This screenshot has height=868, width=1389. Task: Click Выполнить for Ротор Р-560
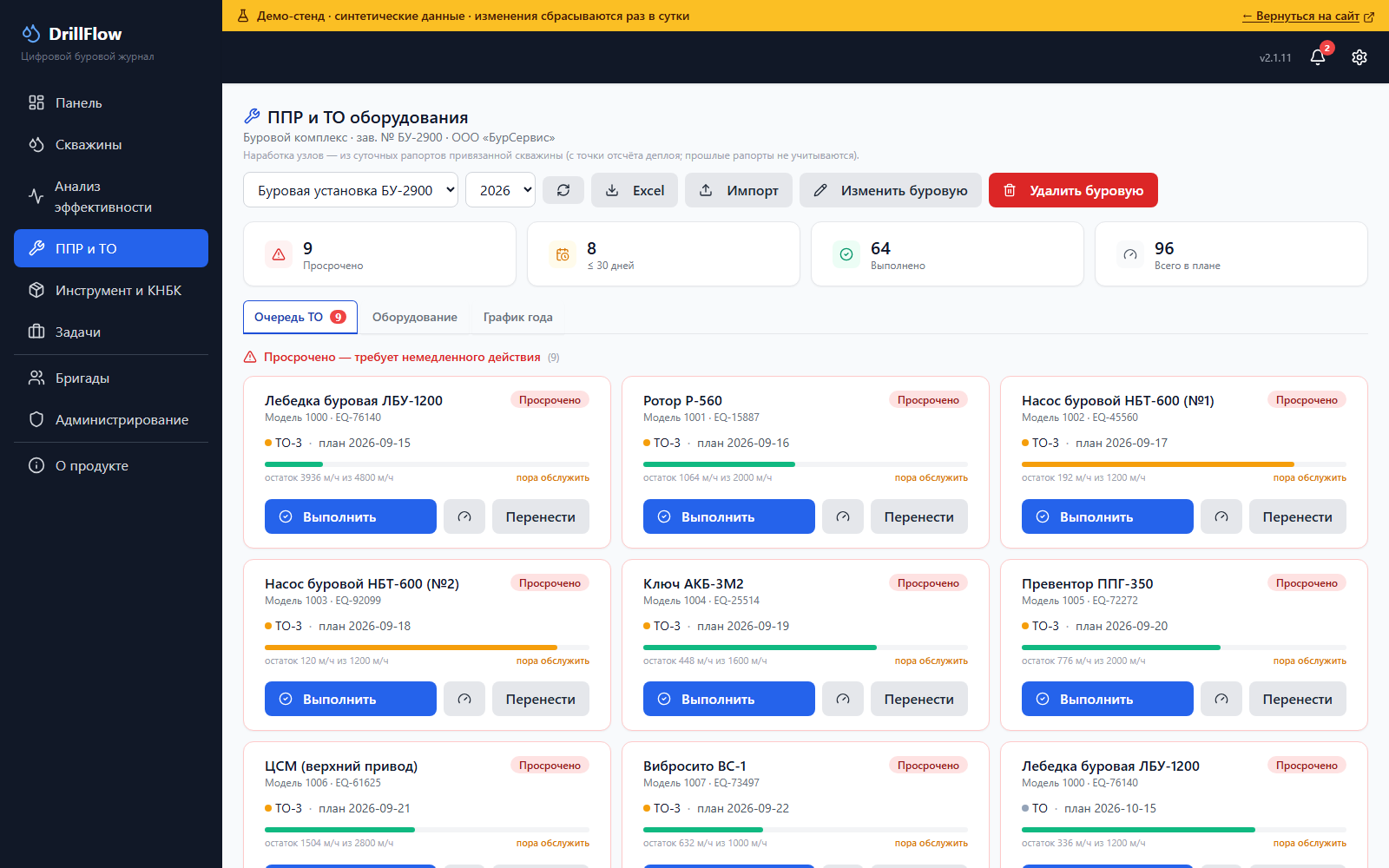pos(729,516)
